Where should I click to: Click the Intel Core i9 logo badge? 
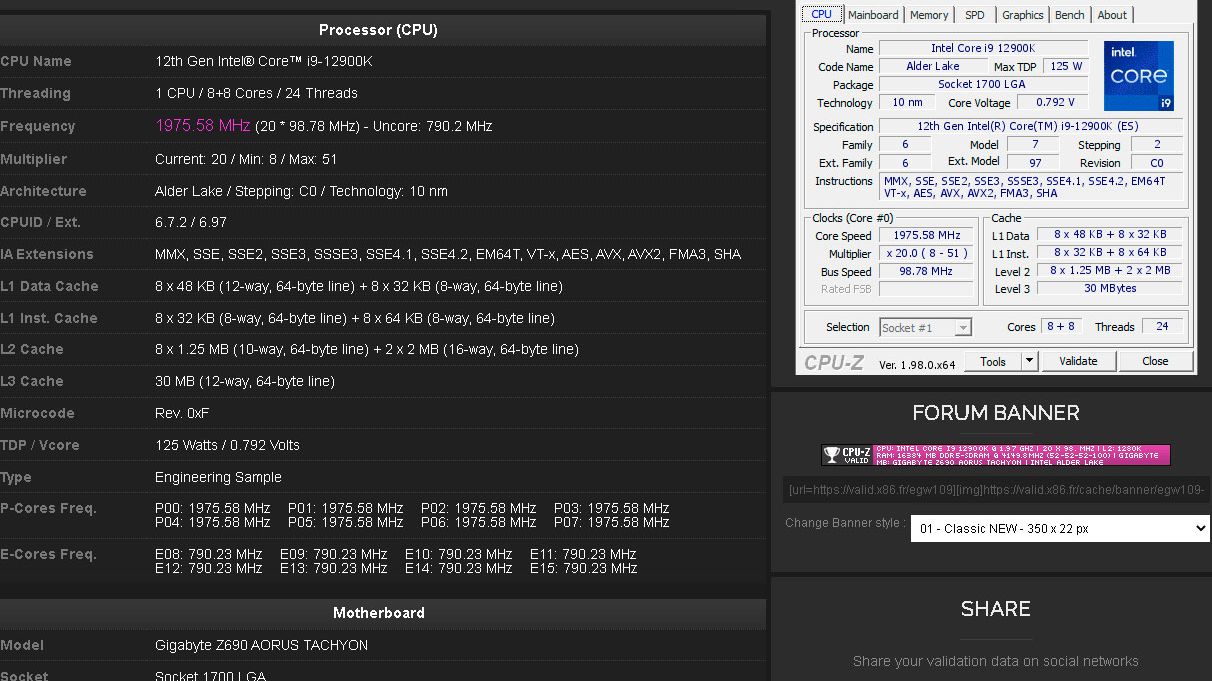(x=1139, y=75)
